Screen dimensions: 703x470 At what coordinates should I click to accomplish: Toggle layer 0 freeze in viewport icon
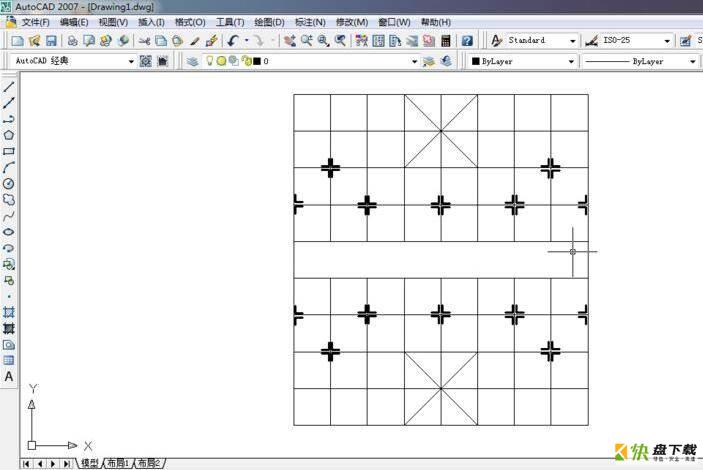(234, 61)
